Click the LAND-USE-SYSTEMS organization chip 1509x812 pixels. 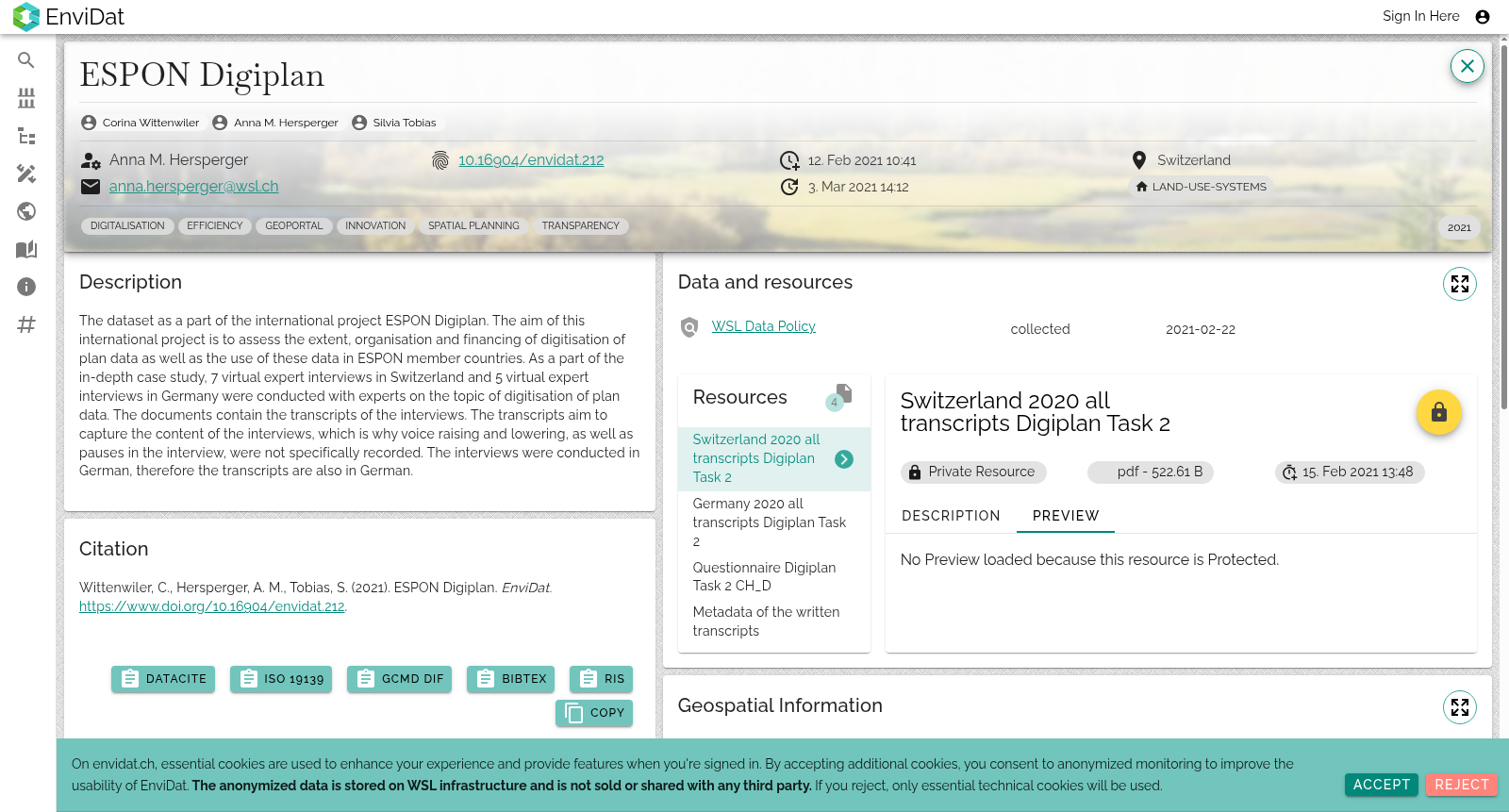[x=1201, y=187]
